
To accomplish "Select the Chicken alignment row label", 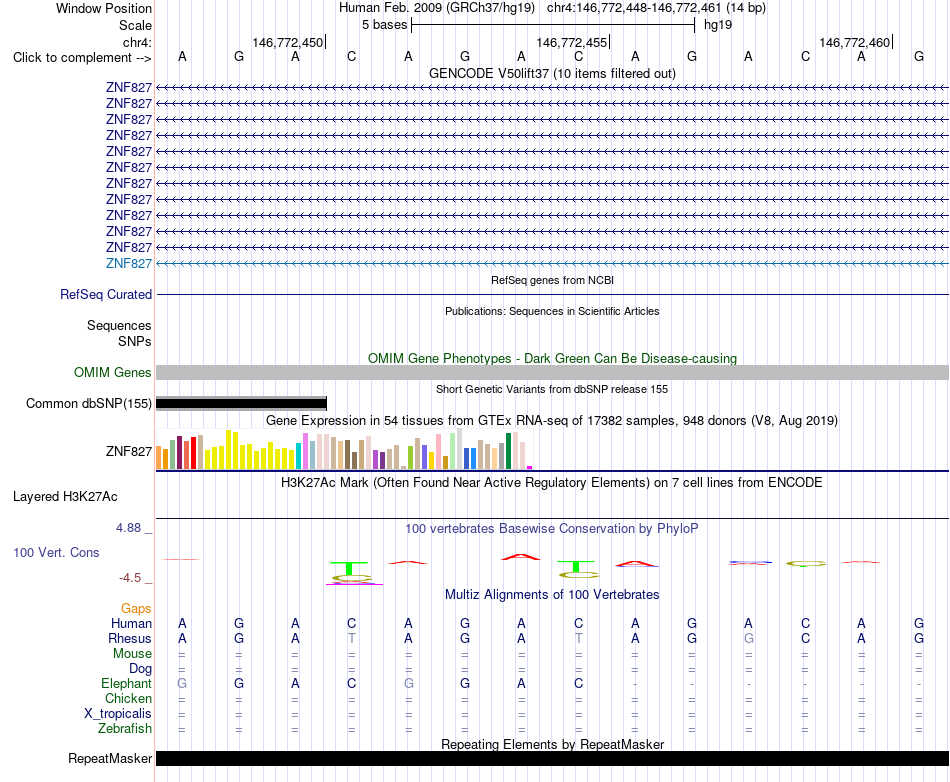I will tap(128, 698).
